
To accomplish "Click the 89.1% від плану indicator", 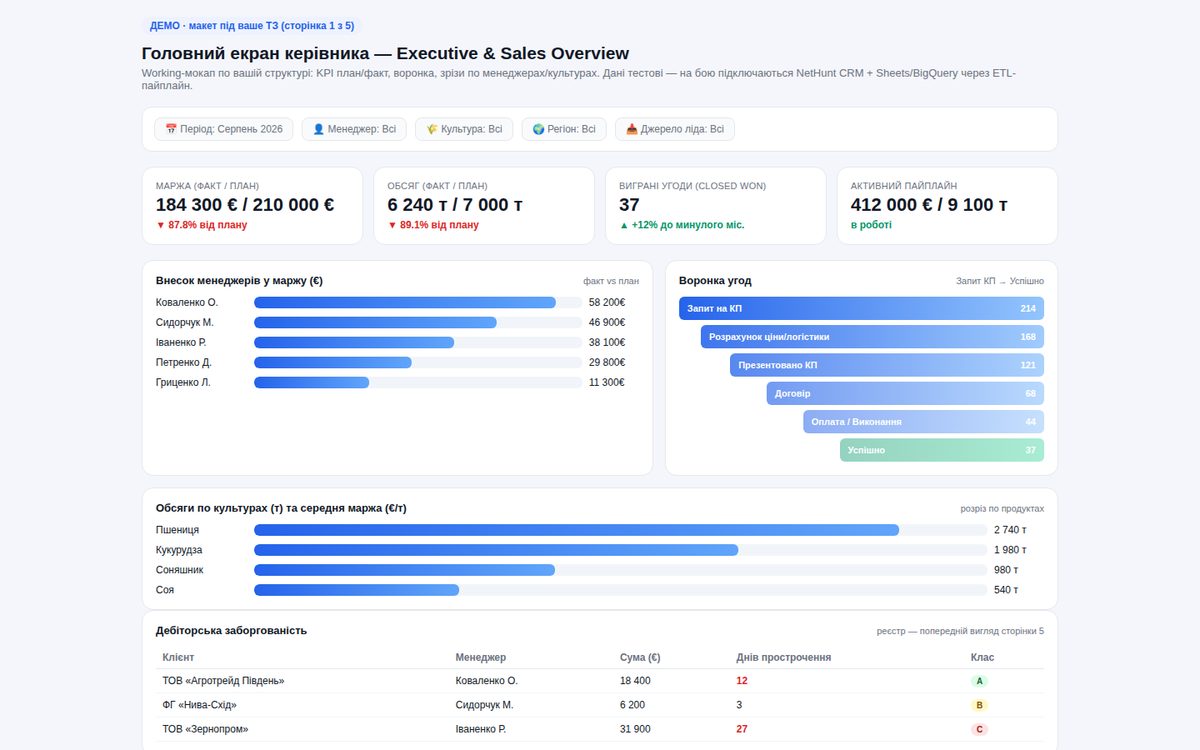I will (x=433, y=225).
